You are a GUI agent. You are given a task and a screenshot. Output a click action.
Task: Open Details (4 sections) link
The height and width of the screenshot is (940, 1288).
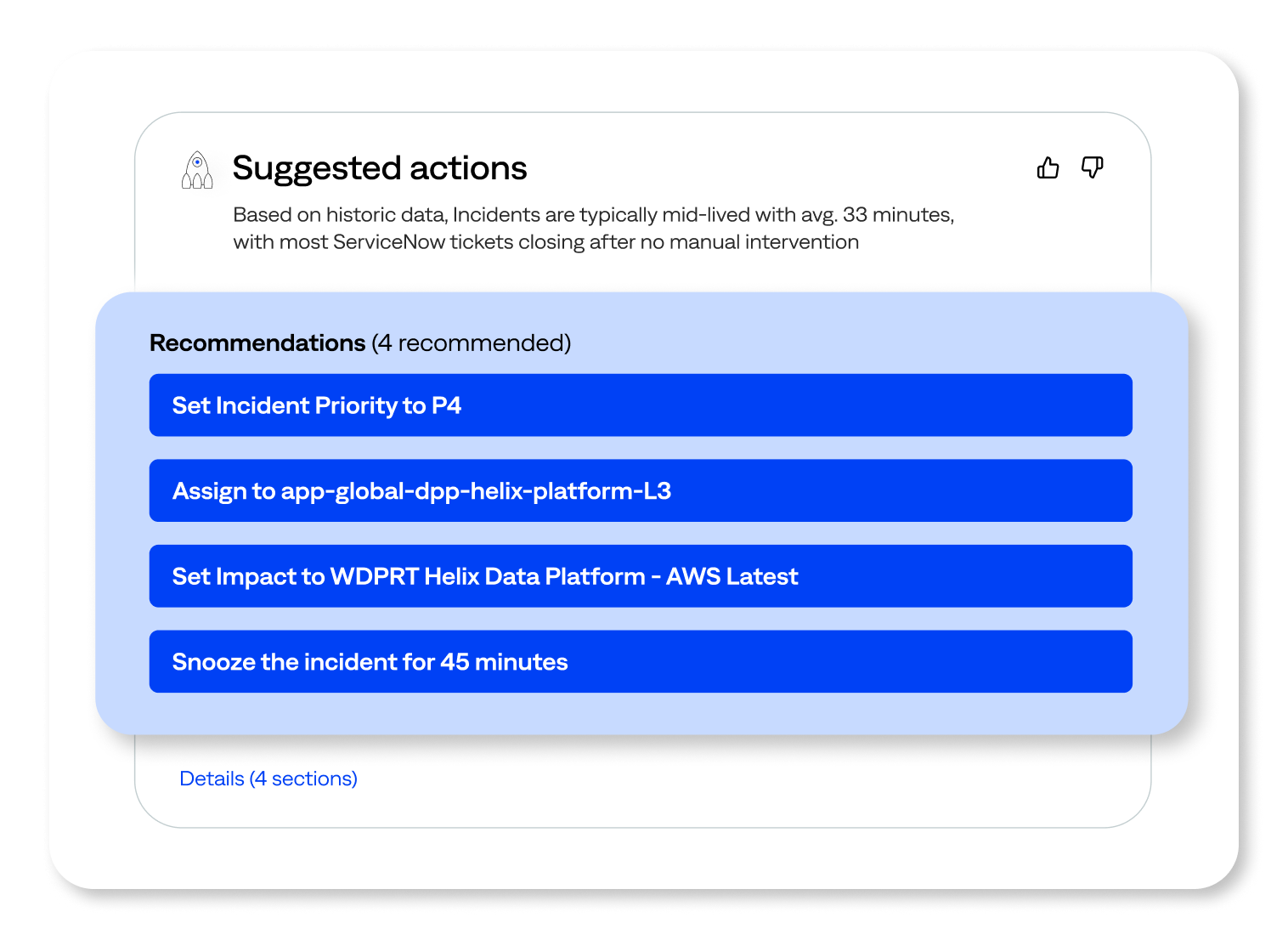(x=268, y=779)
